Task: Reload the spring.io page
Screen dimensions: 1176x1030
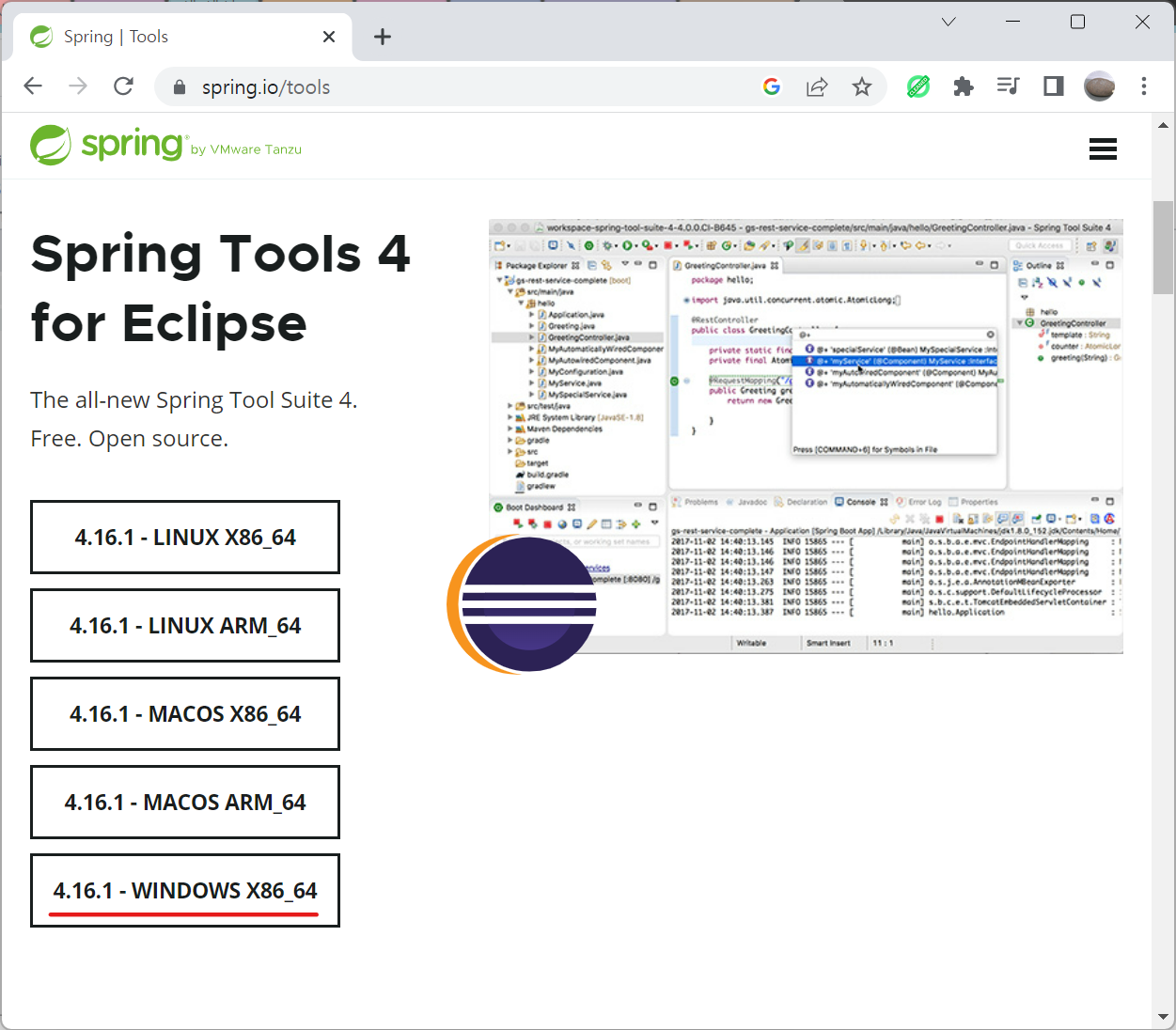Action: (123, 86)
